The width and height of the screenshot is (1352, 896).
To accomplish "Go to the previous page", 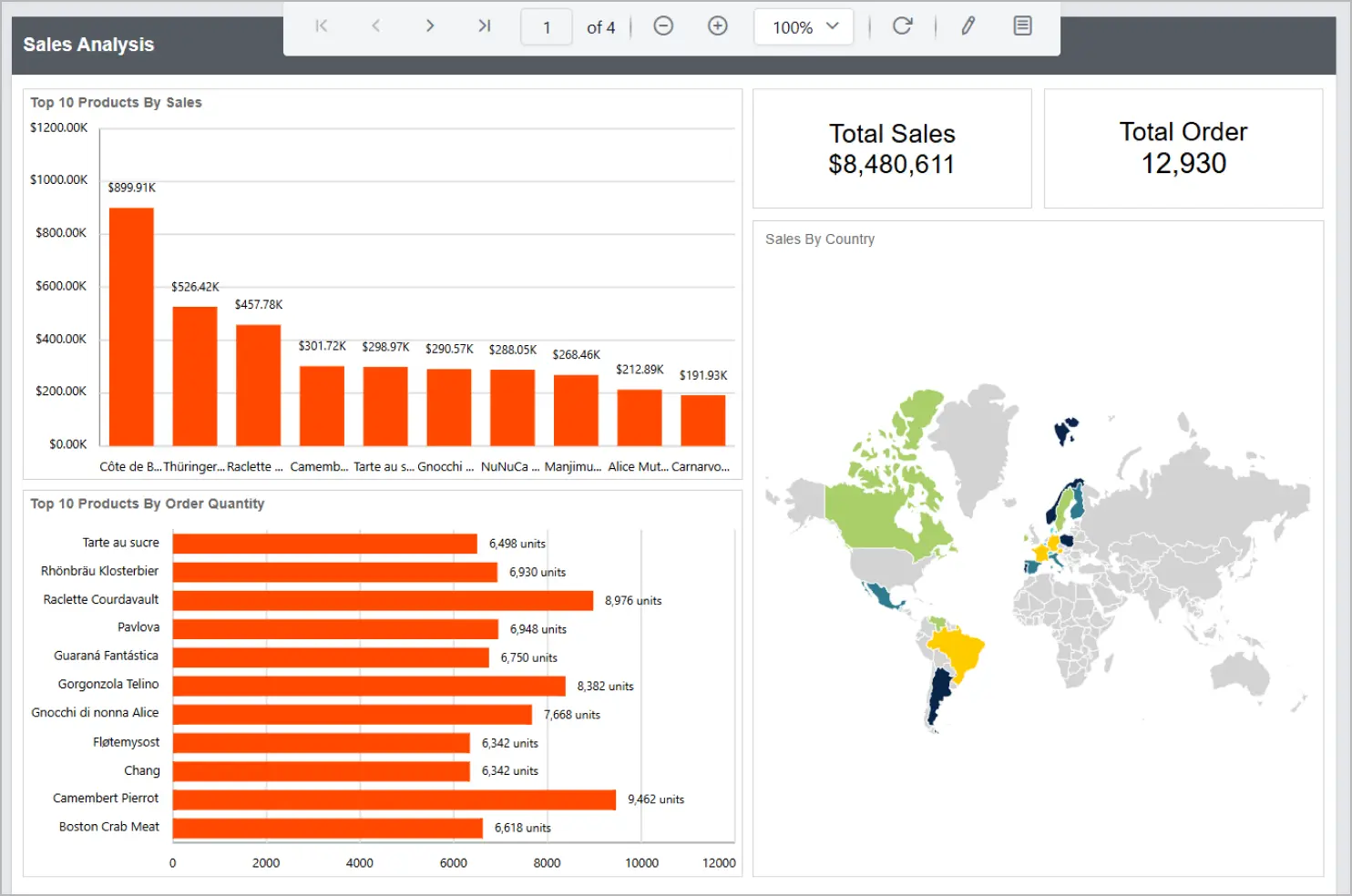I will coord(375,26).
